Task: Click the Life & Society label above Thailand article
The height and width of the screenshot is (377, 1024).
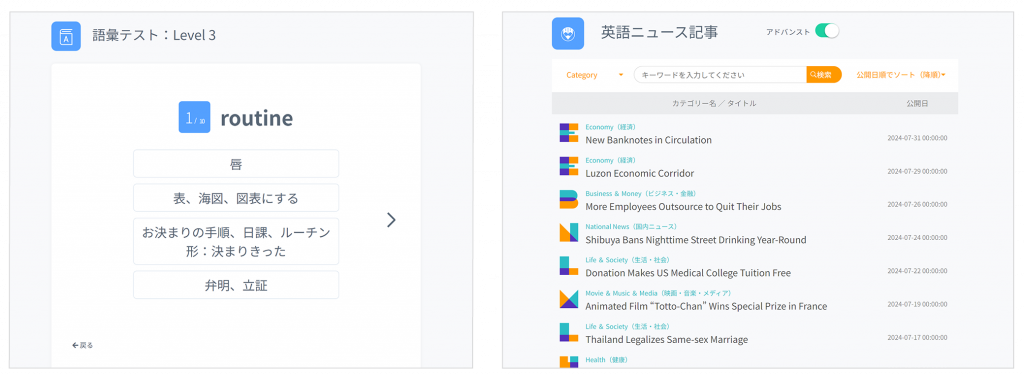Action: coord(627,327)
